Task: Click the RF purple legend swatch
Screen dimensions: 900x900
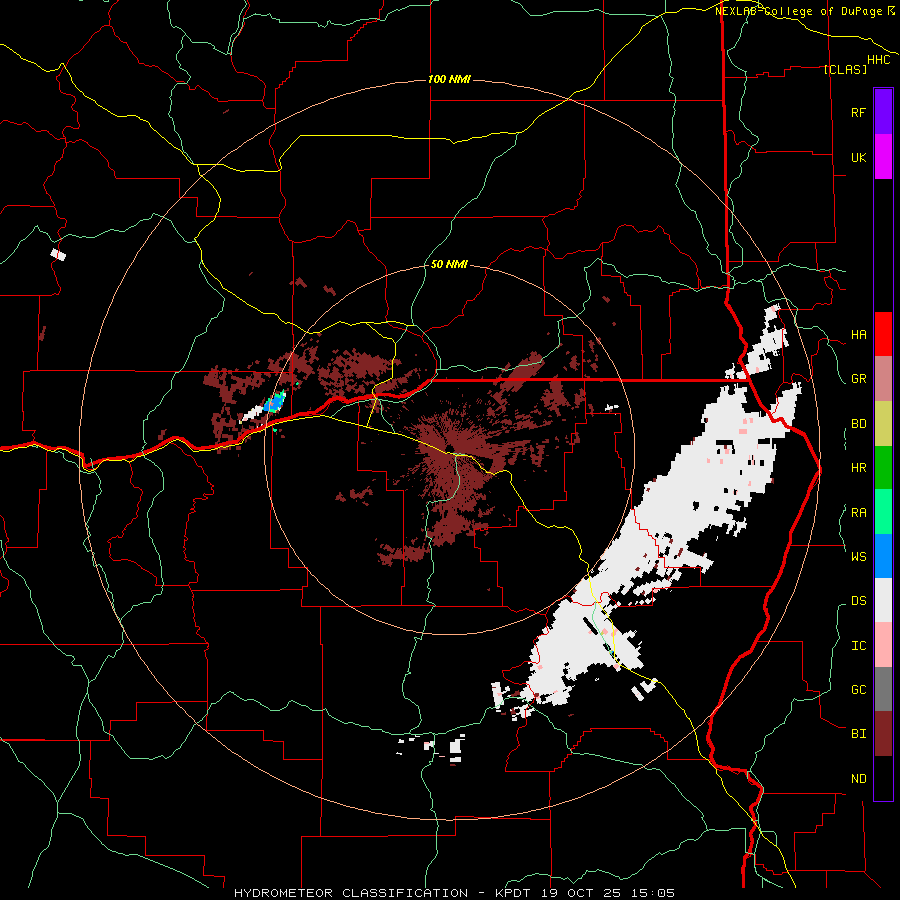Action: 883,112
